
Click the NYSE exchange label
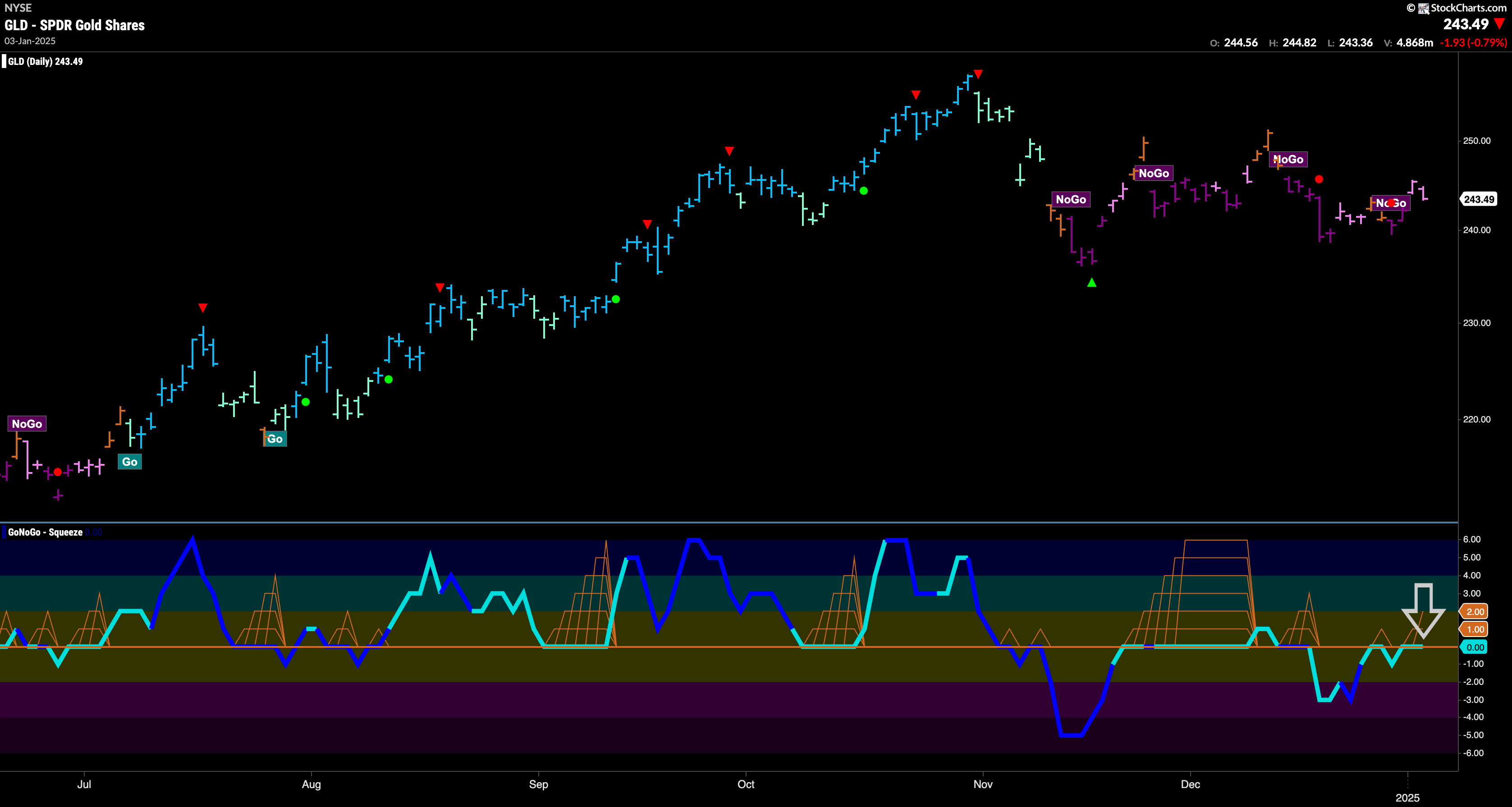pyautogui.click(x=18, y=8)
